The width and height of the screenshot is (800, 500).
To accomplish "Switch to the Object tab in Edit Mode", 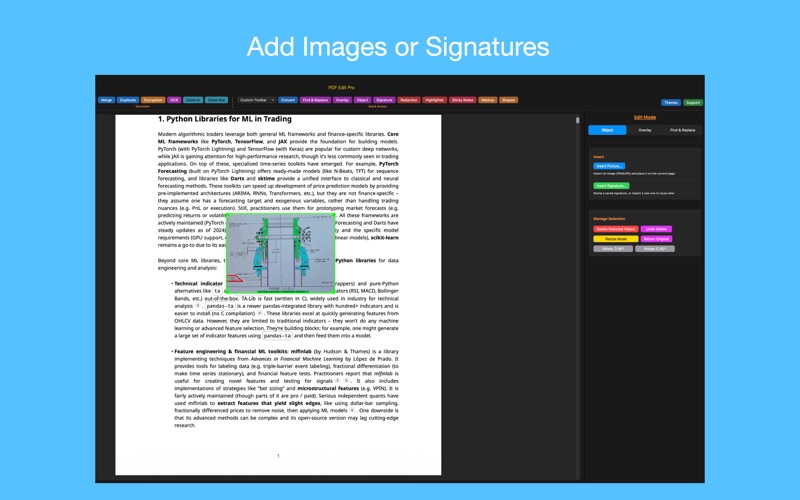I will click(607, 130).
